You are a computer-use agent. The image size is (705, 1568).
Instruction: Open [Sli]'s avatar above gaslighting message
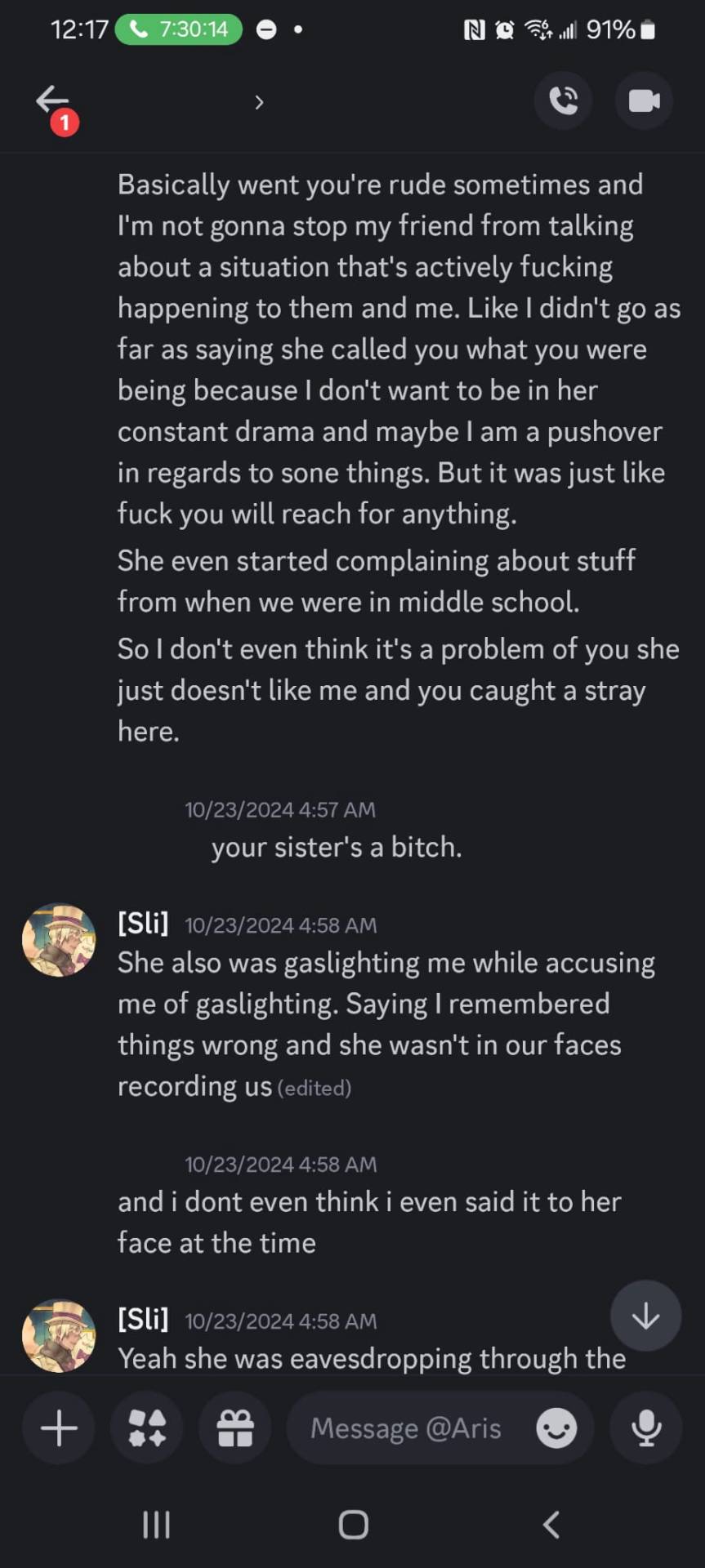tap(59, 940)
